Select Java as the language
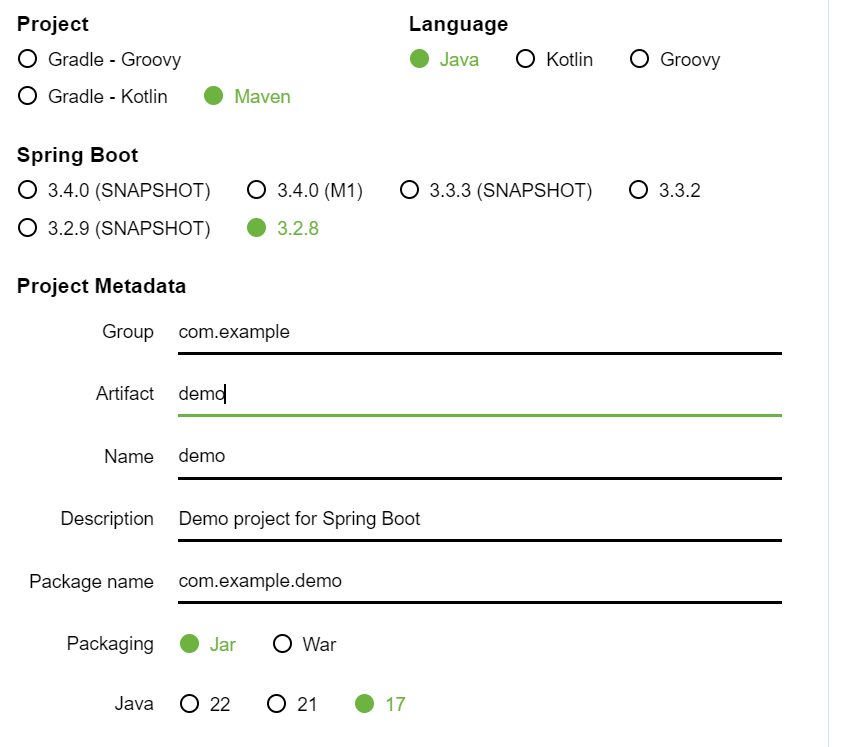This screenshot has width=847, height=747. tap(421, 59)
